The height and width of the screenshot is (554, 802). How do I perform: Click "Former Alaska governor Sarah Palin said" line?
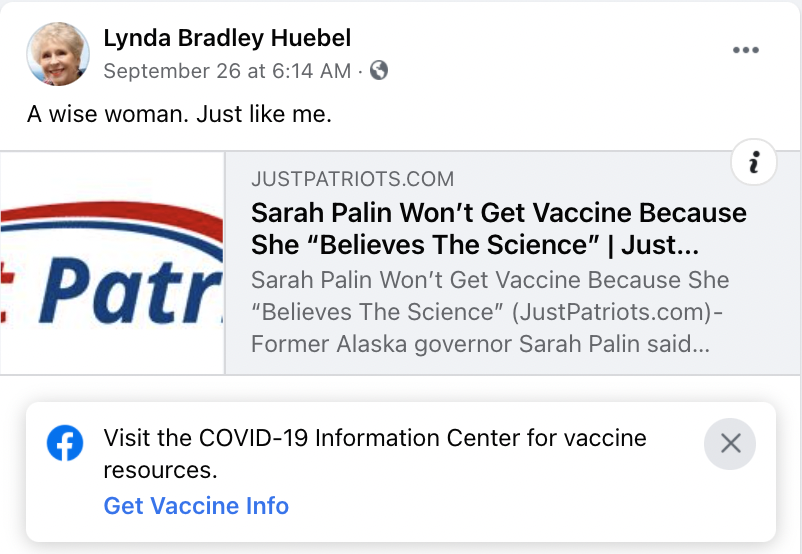point(480,344)
